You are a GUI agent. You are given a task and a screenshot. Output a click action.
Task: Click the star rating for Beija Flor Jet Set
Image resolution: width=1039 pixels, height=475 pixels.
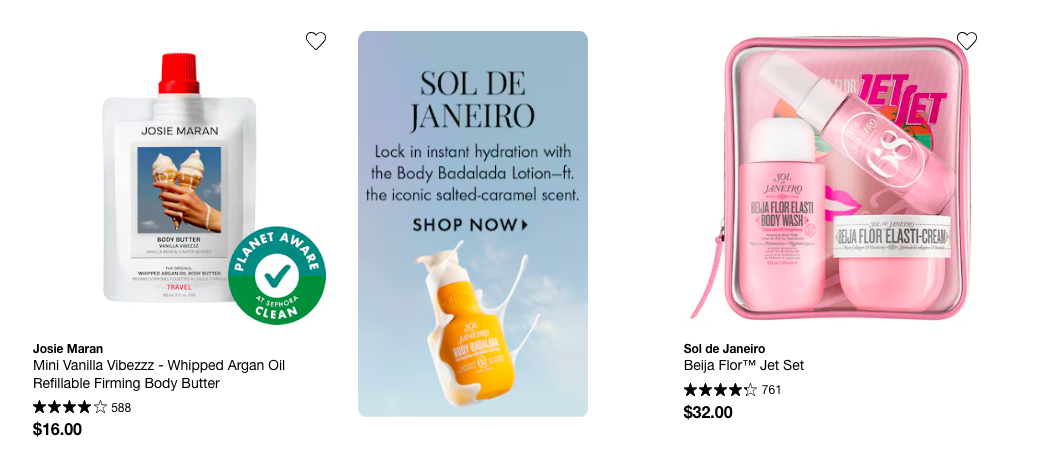[720, 390]
